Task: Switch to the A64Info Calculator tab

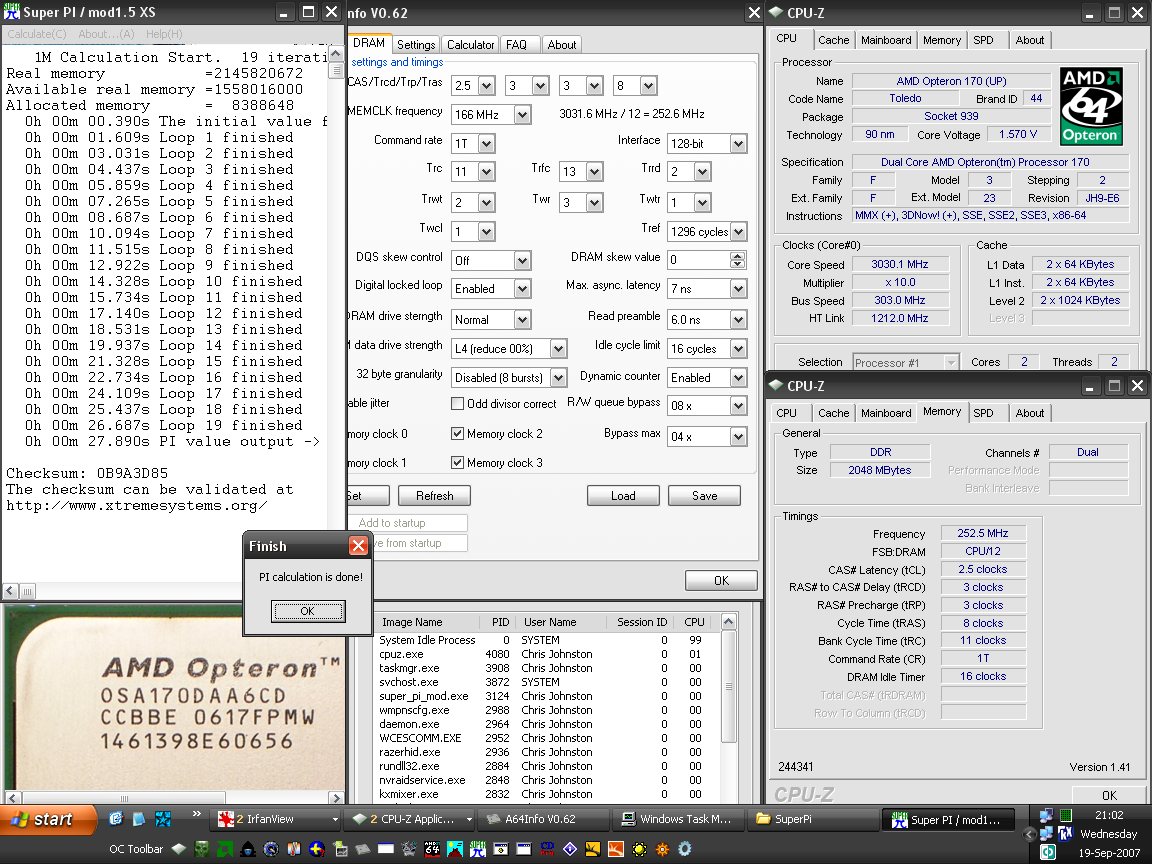Action: coord(470,45)
